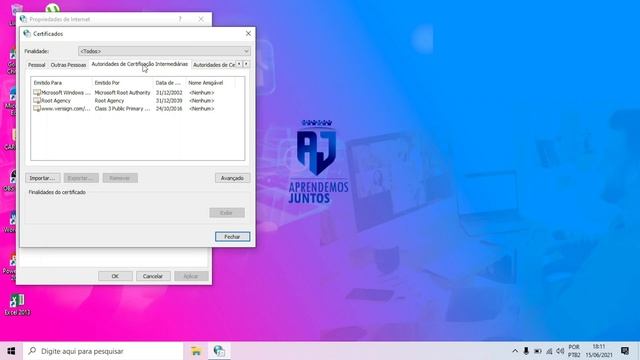Click the Exibir button

coord(227,213)
